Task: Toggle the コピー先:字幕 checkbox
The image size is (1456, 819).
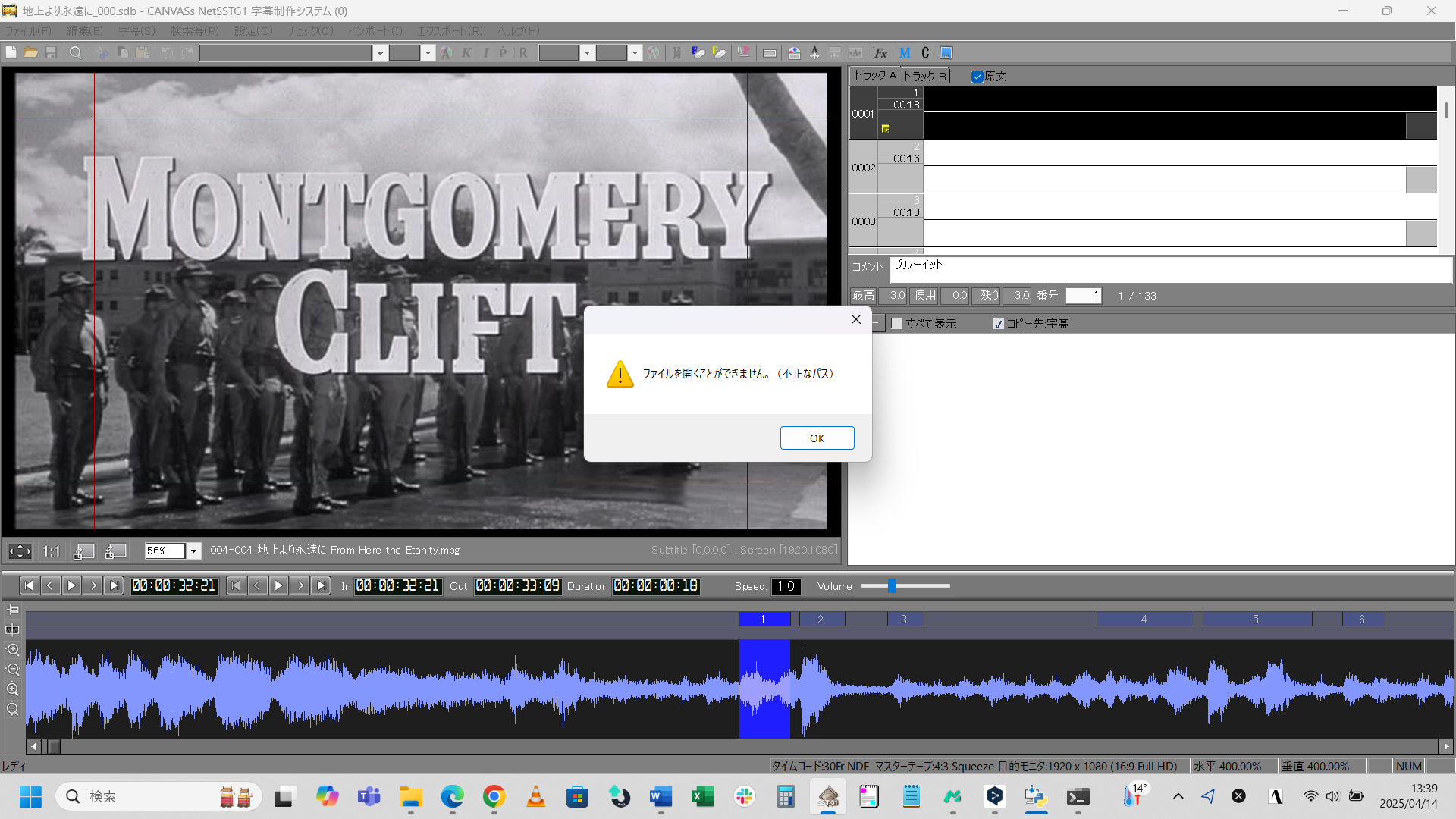Action: (x=998, y=324)
